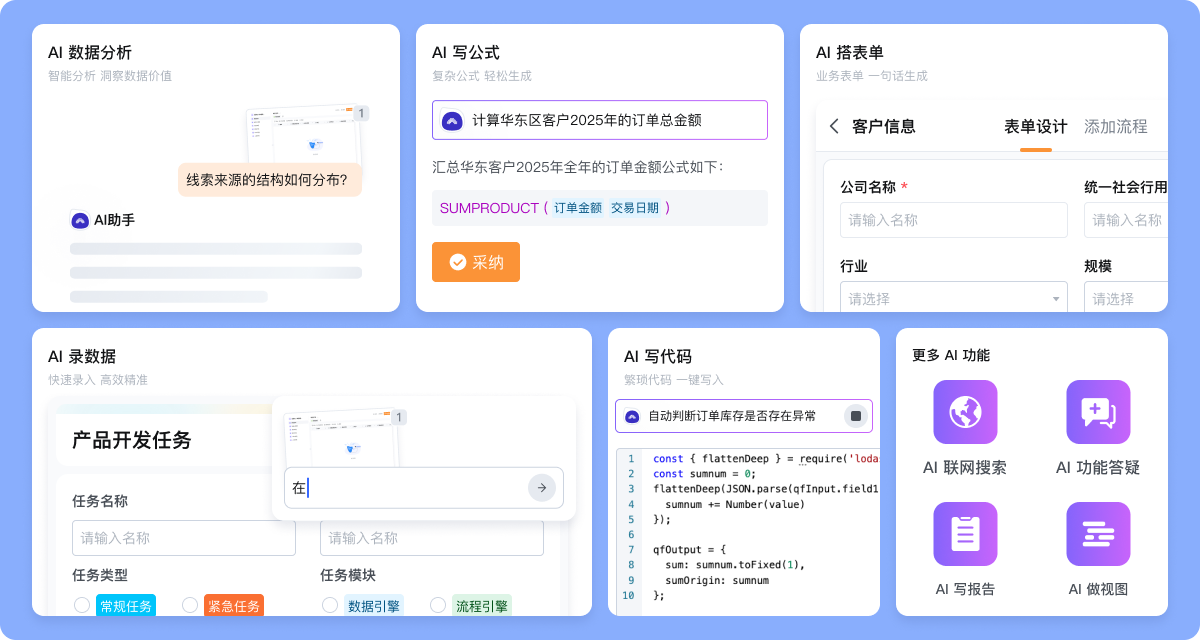Click the 采纳 button
1200x640 pixels.
coord(475,262)
